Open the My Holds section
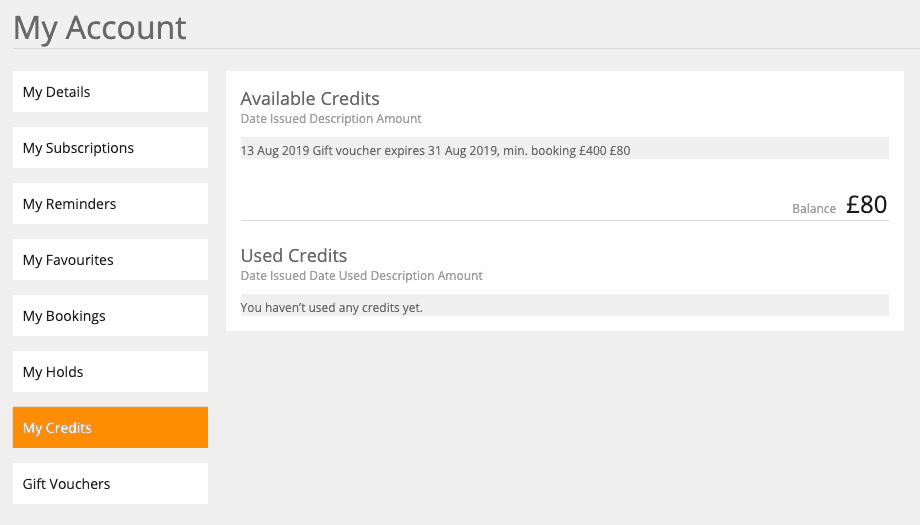The image size is (920, 525). coord(110,372)
